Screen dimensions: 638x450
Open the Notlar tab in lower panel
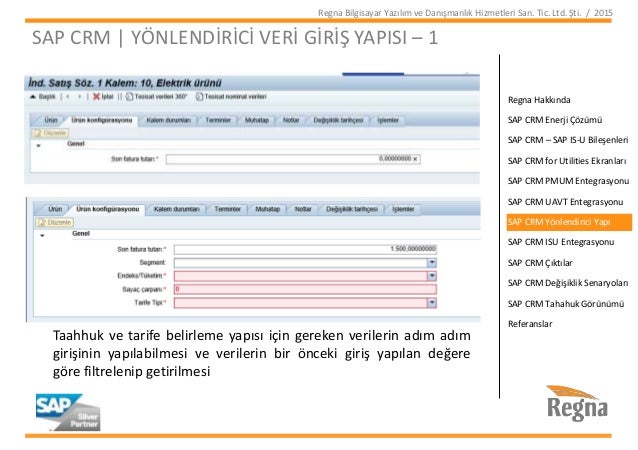pyautogui.click(x=303, y=209)
